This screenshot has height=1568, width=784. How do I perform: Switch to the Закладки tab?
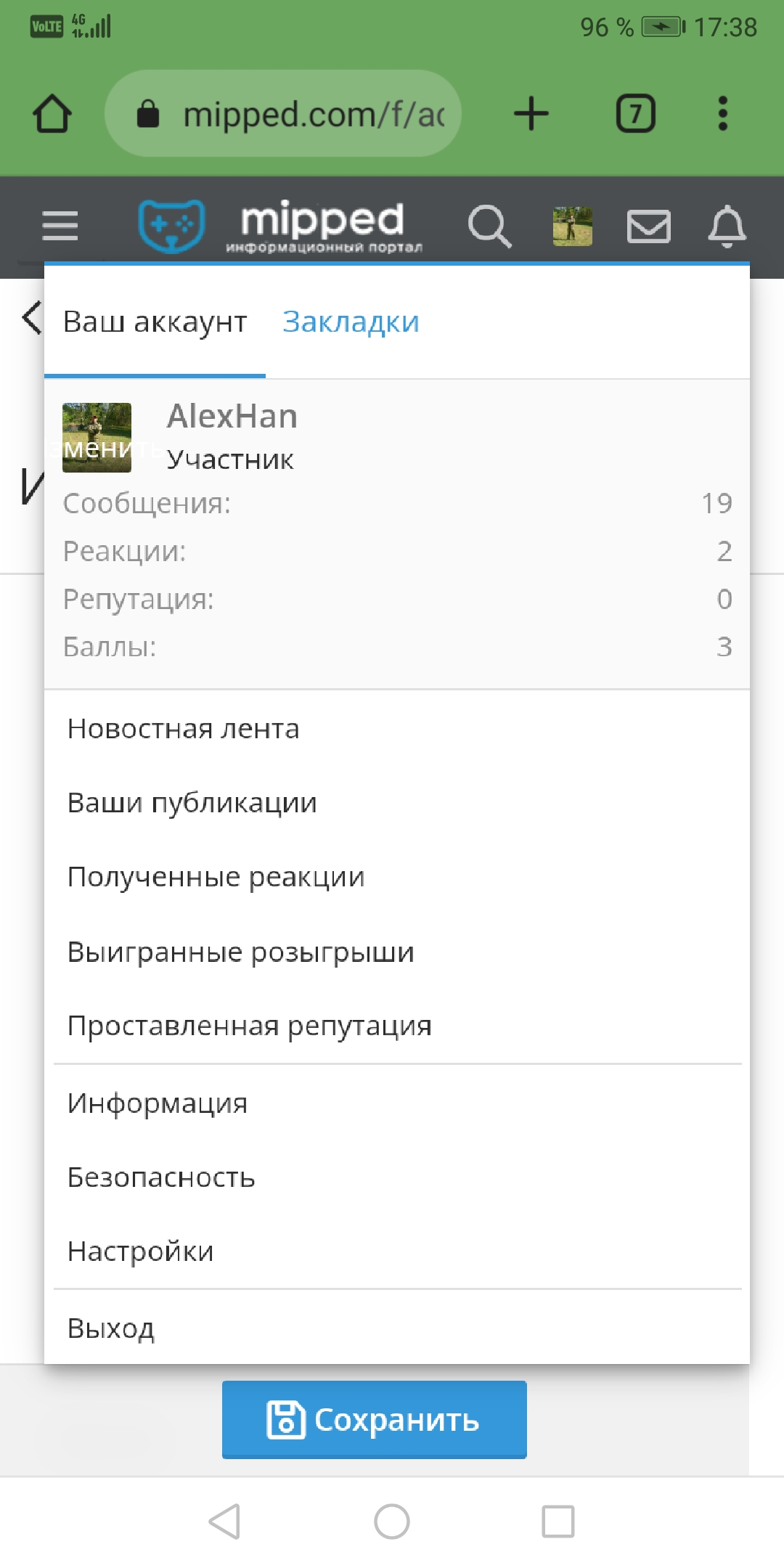point(351,322)
